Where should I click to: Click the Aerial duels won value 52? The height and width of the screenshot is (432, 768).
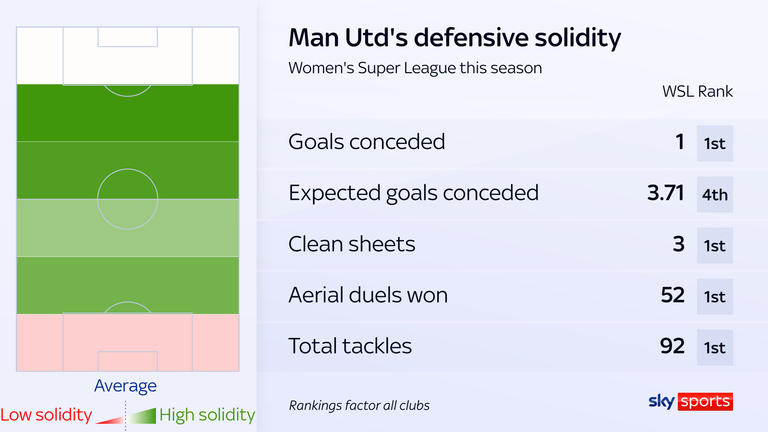[x=672, y=295]
